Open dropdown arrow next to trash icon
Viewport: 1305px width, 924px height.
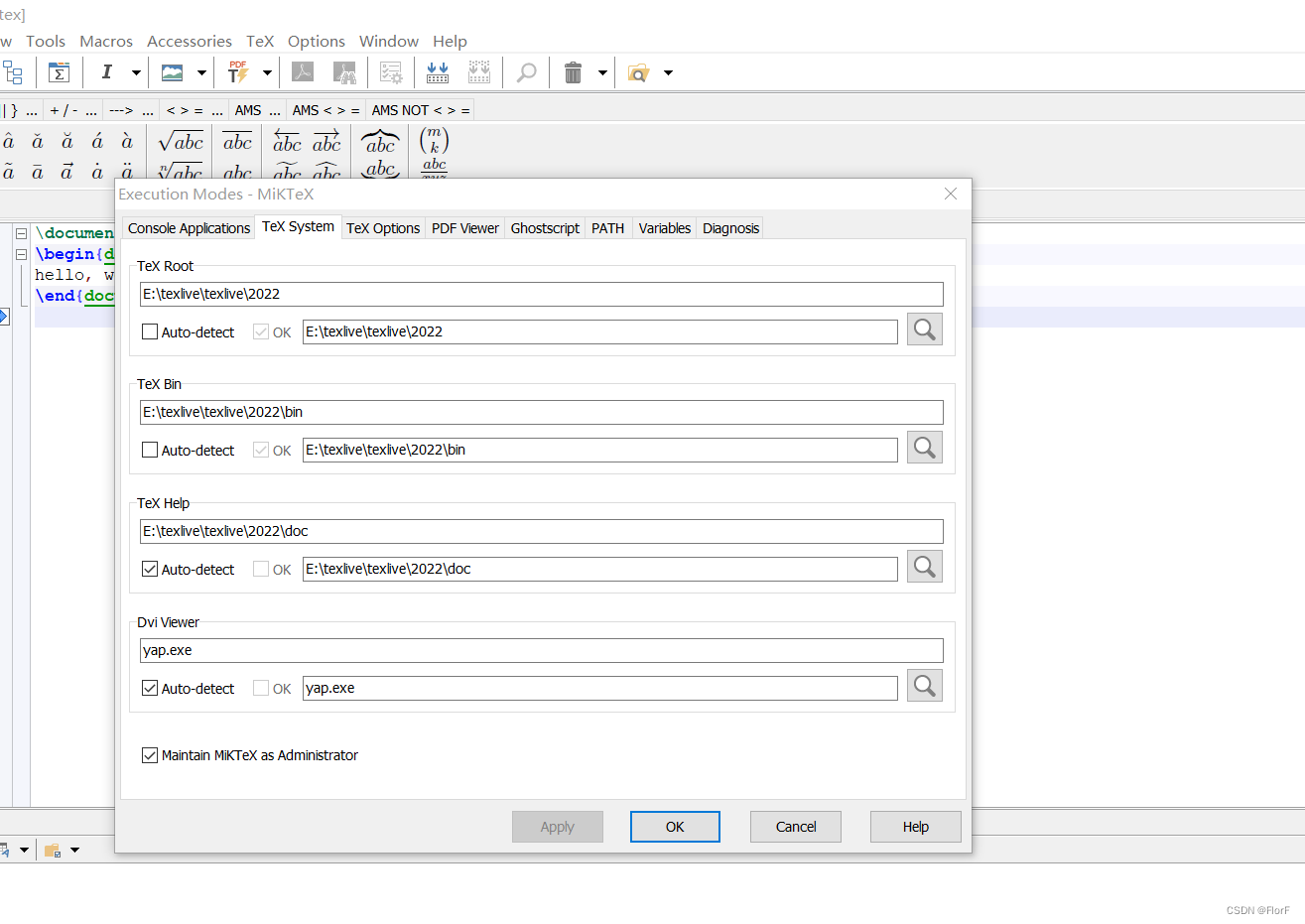(x=602, y=72)
